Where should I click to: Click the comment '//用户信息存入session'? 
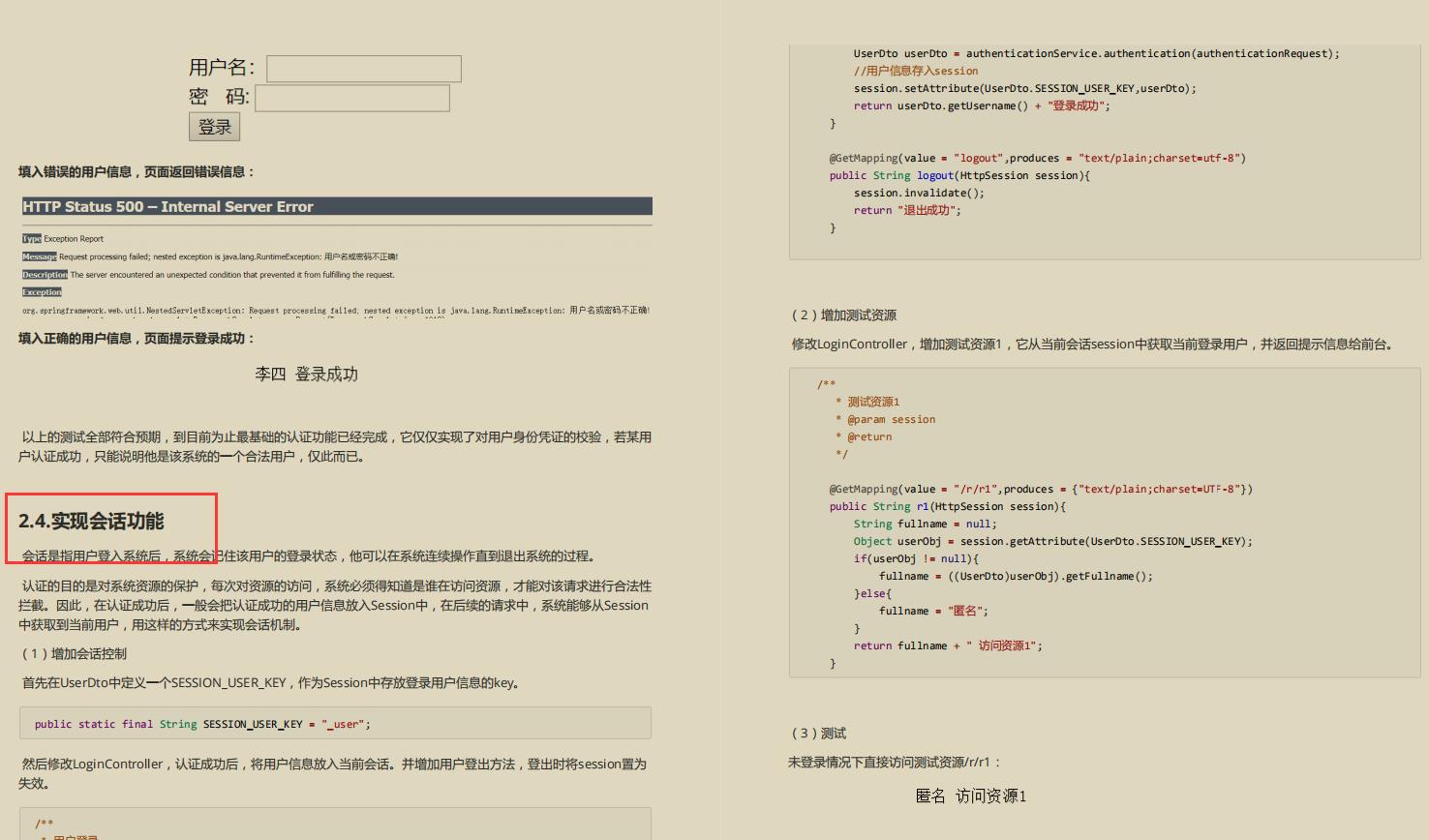click(x=916, y=71)
